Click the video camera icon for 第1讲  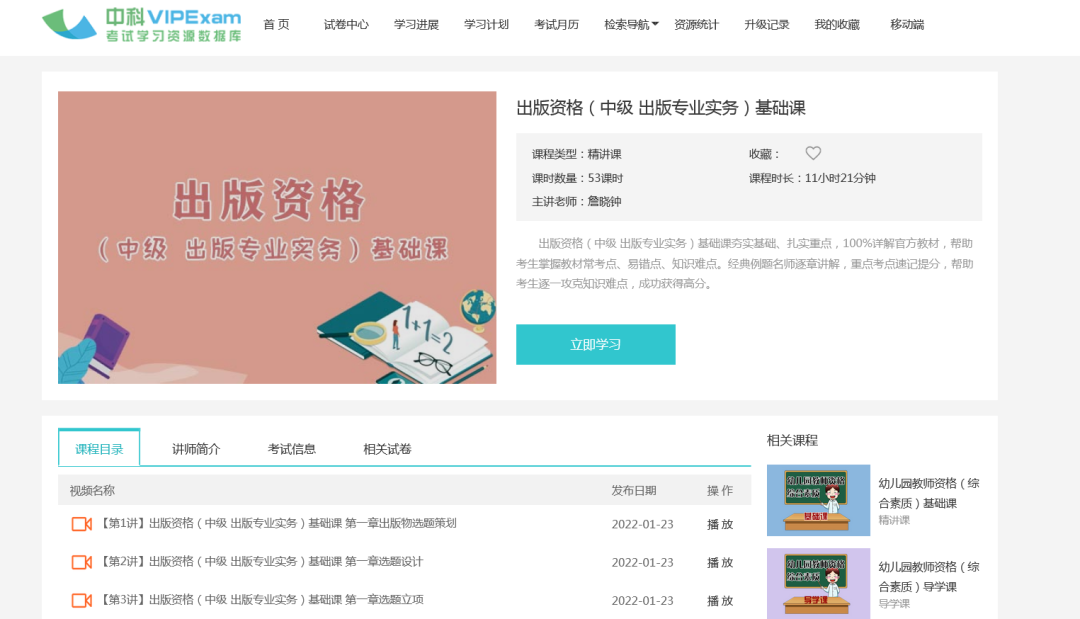click(82, 524)
